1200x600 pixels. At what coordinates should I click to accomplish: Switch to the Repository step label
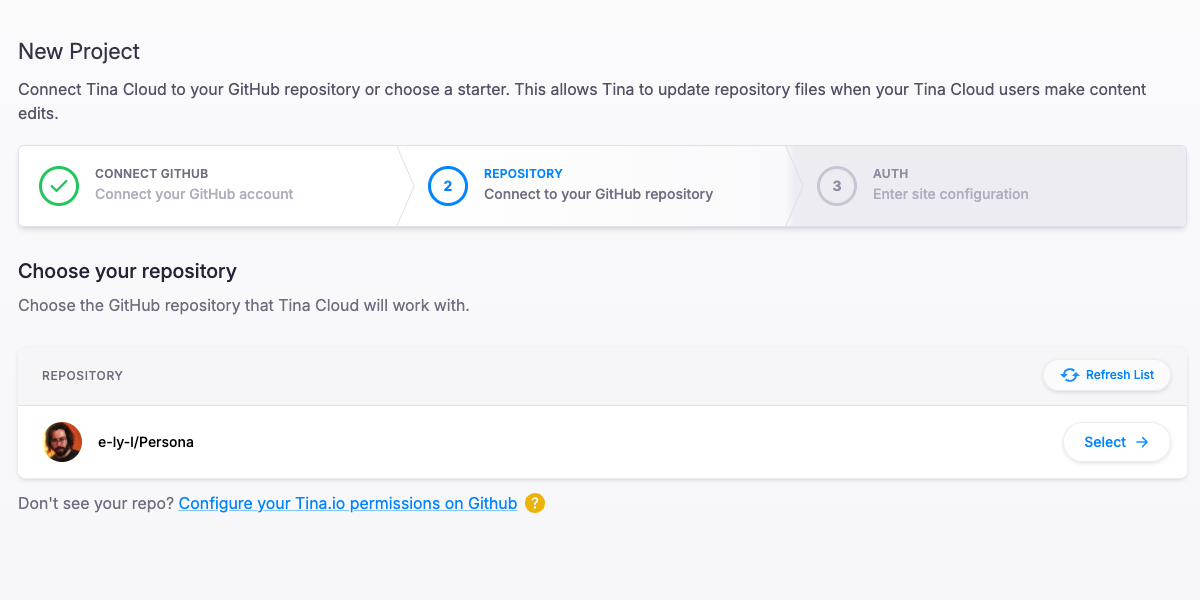(523, 173)
